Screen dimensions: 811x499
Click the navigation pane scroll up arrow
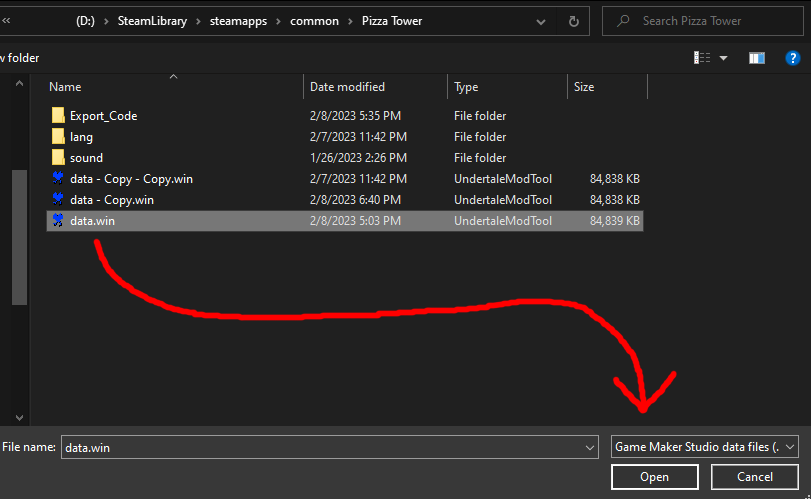pos(19,83)
